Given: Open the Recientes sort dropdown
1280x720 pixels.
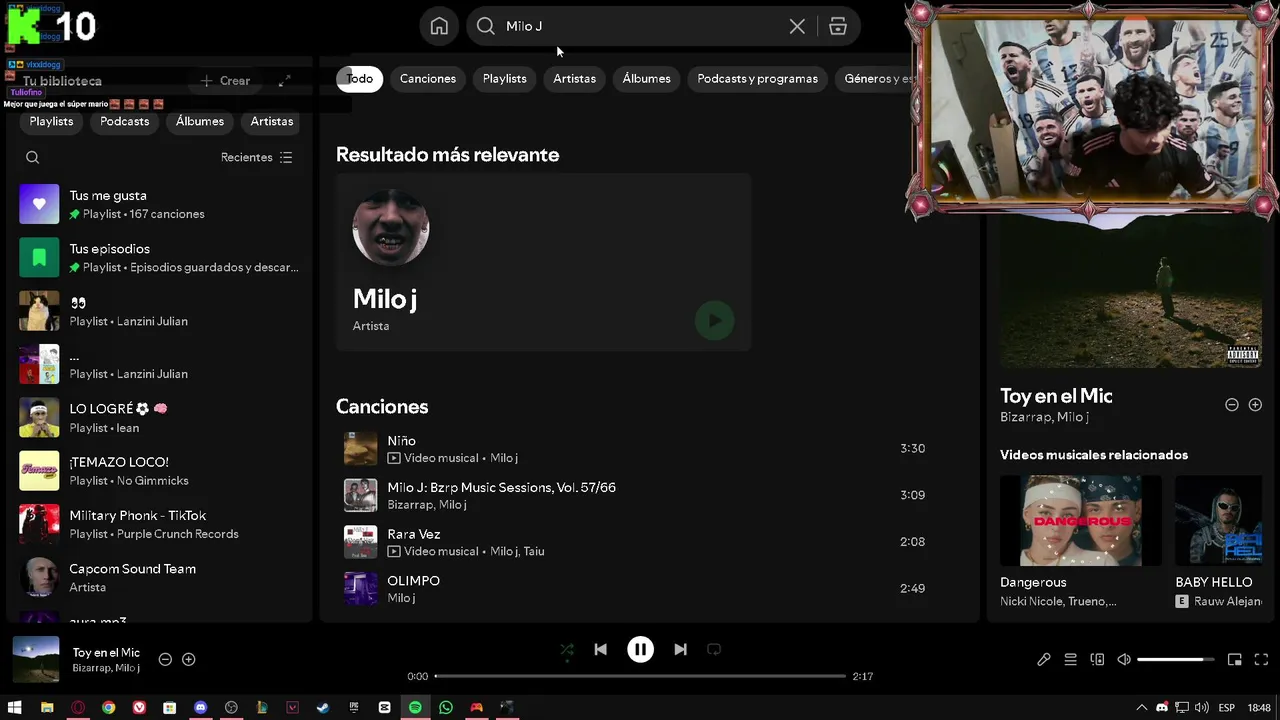Looking at the screenshot, I should pos(257,157).
